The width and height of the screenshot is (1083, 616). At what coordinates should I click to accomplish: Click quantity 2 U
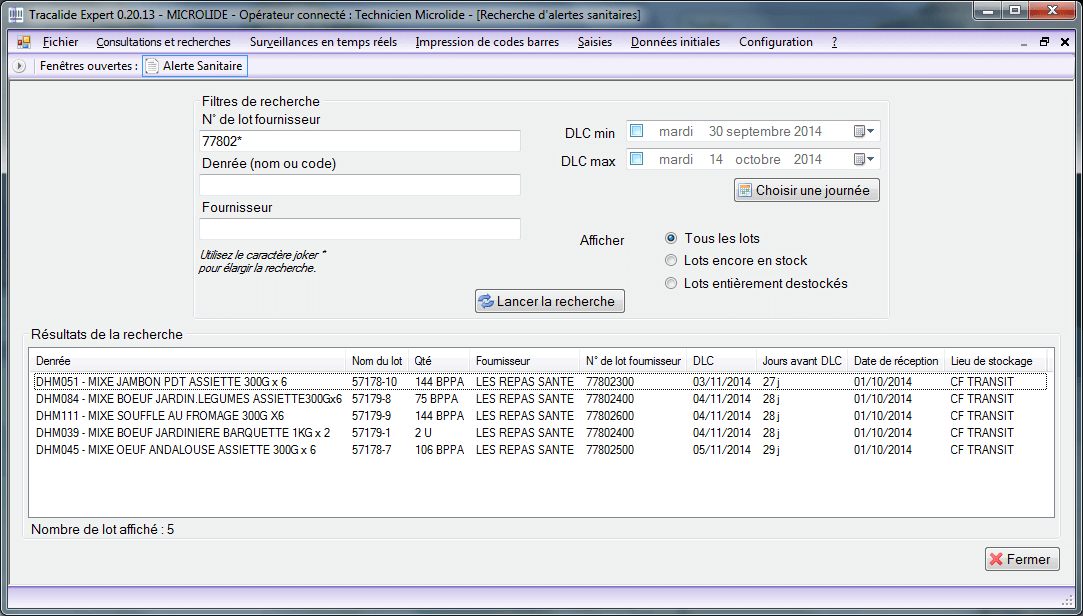[423, 433]
